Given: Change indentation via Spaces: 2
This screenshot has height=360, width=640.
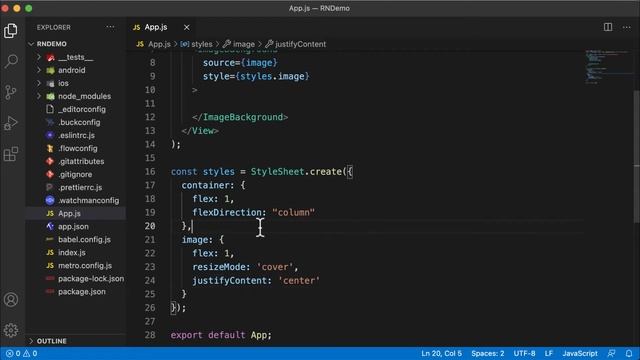Looking at the screenshot, I should tap(487, 353).
